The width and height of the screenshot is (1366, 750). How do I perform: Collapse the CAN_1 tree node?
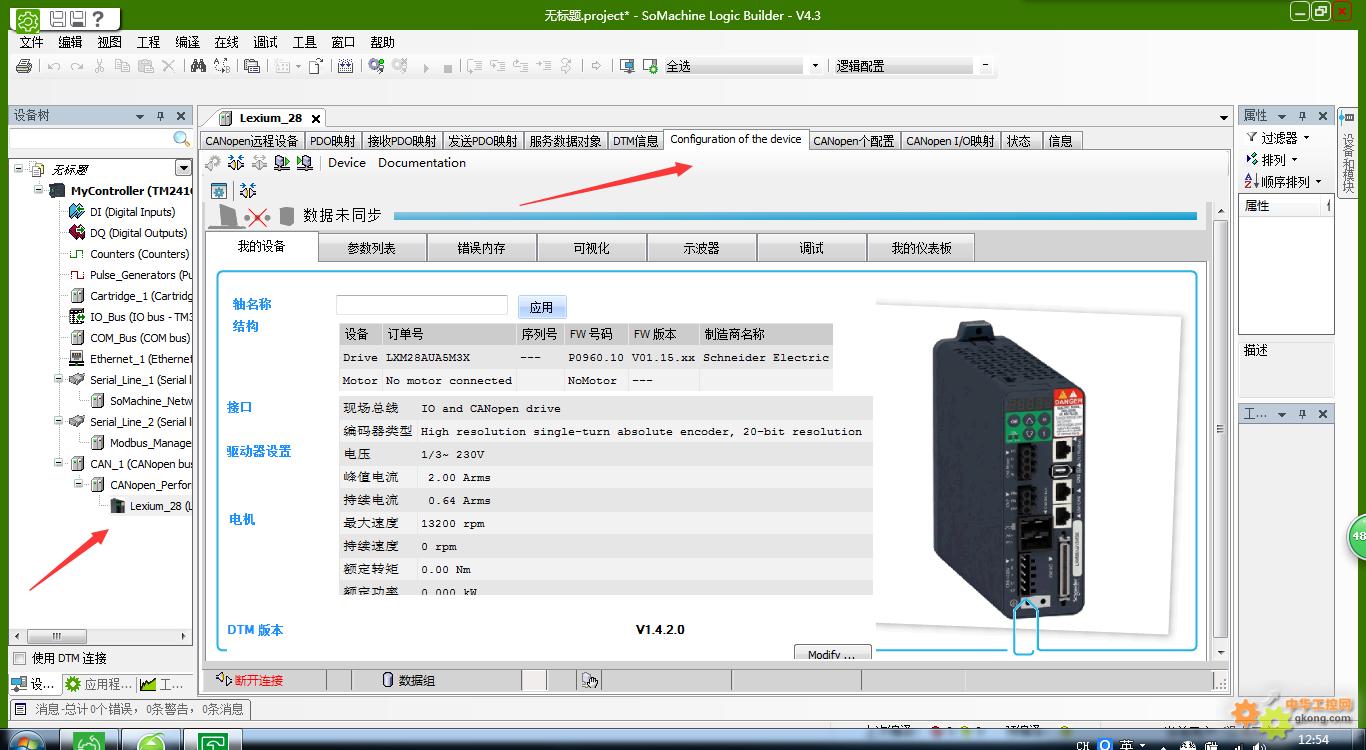coord(59,463)
